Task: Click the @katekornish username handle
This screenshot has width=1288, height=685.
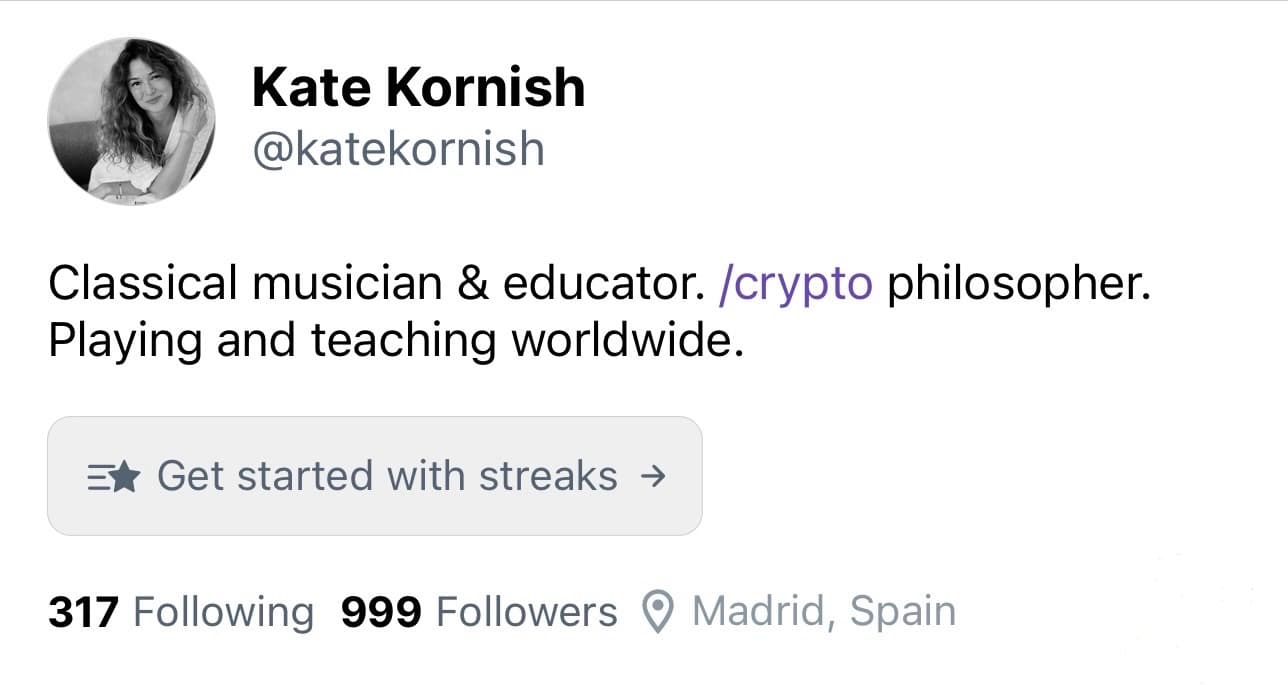Action: tap(399, 149)
